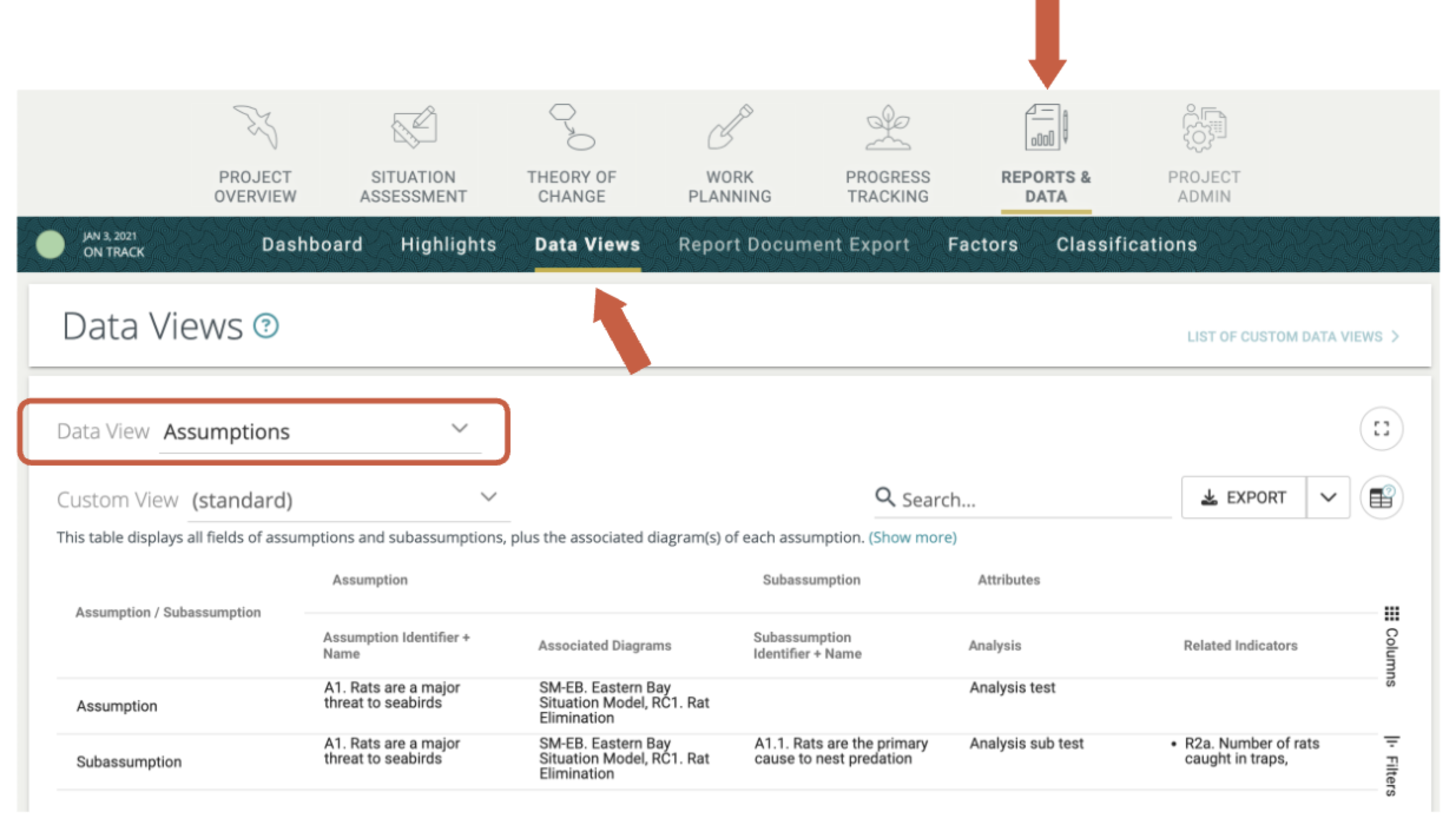The width and height of the screenshot is (1456, 825).
Task: Click the table settings icon beside Export
Action: 1381,498
